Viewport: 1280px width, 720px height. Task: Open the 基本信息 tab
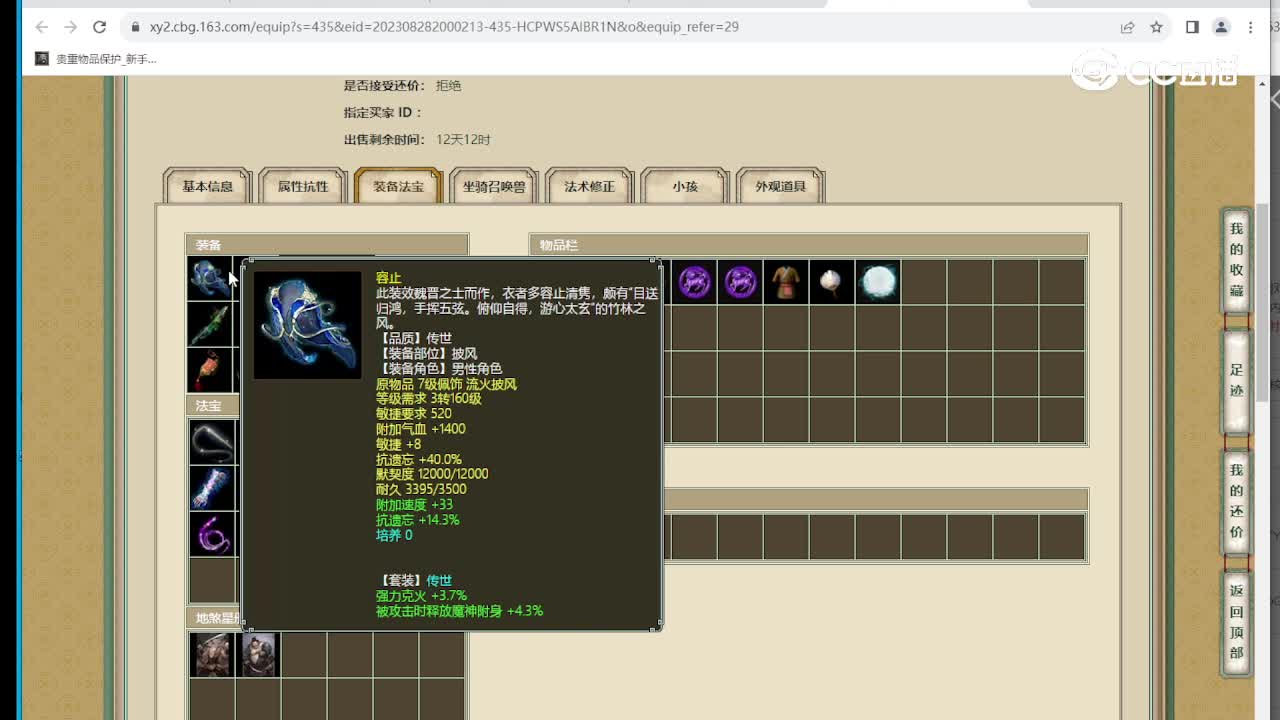[x=207, y=186]
